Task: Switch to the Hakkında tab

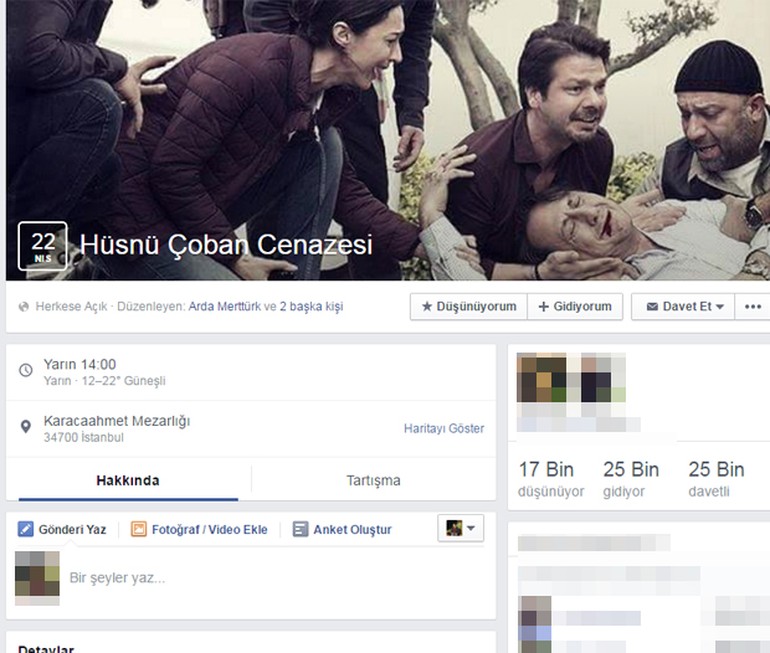Action: 127,480
